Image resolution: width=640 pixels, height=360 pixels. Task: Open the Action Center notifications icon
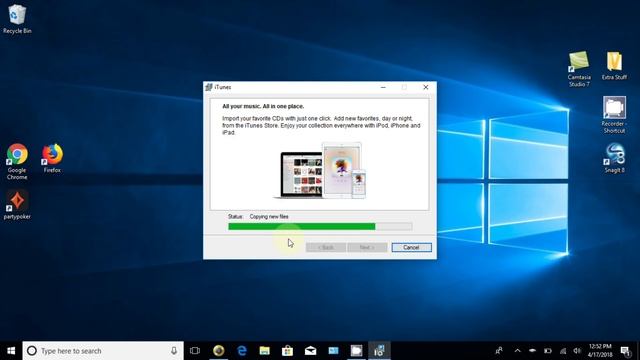point(625,351)
